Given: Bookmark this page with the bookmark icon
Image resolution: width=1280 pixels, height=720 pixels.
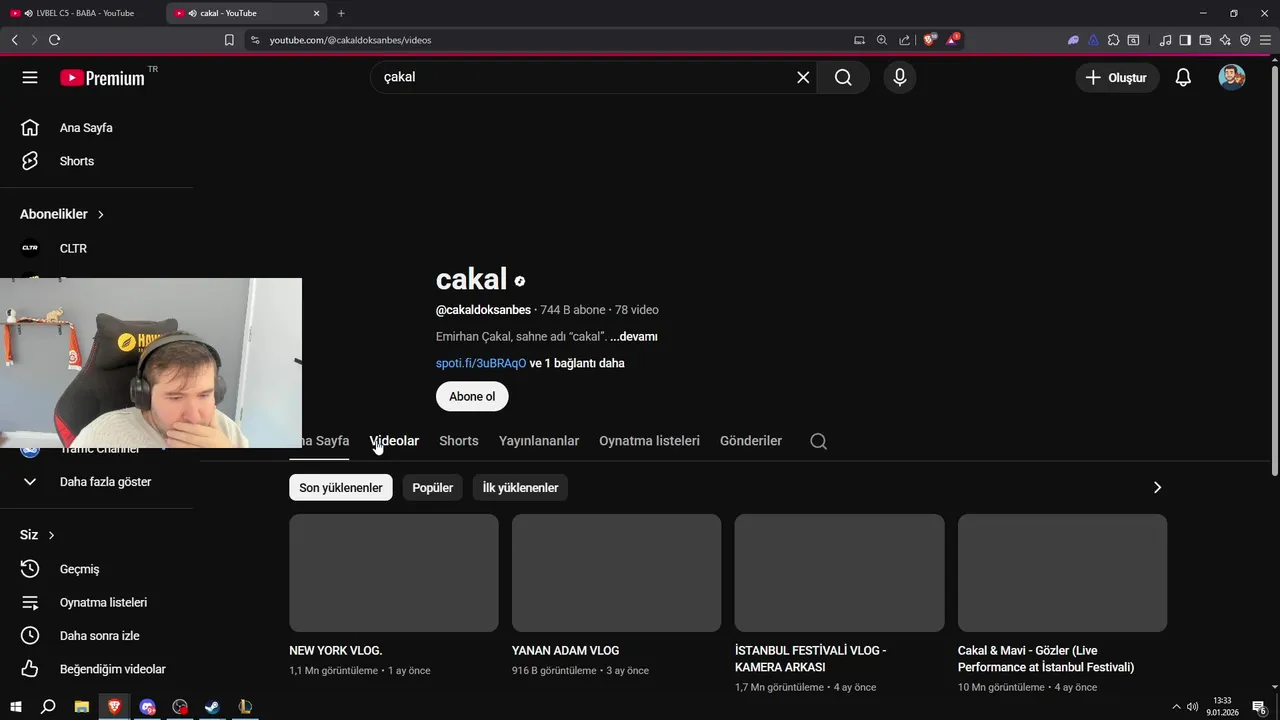Looking at the screenshot, I should pos(229,40).
